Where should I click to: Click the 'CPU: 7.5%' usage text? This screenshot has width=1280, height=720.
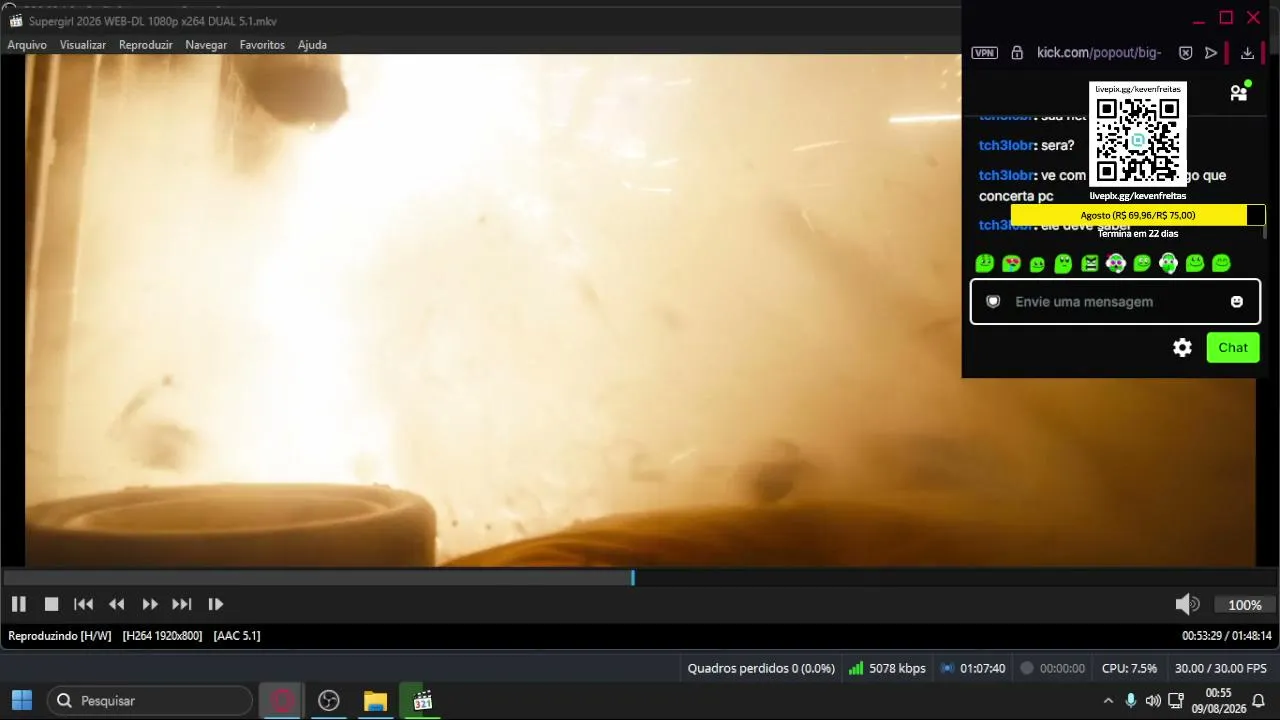pyautogui.click(x=1129, y=668)
